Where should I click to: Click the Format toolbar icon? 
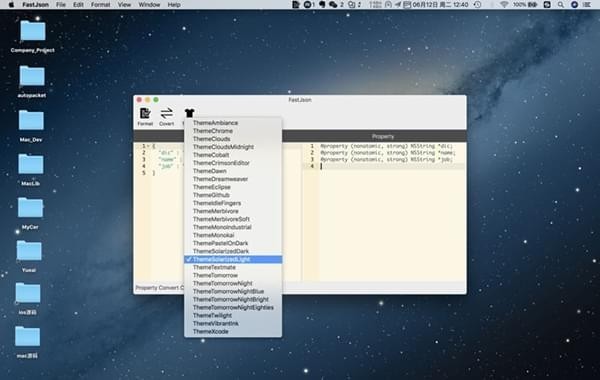(145, 113)
